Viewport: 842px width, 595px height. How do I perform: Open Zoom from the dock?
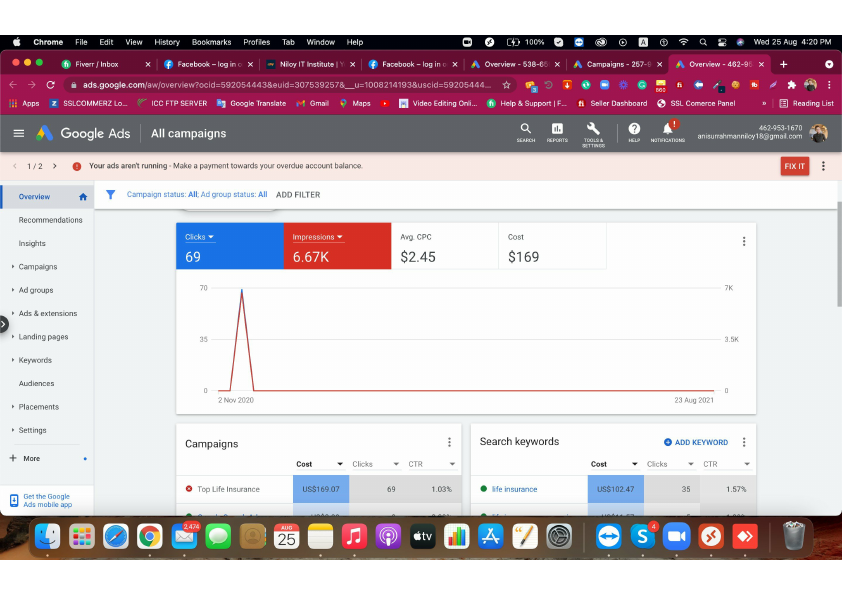677,536
